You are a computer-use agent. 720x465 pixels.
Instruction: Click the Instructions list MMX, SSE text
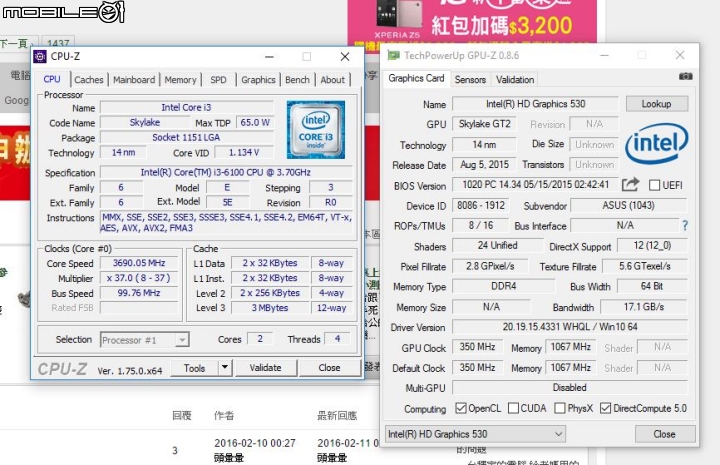[227, 223]
